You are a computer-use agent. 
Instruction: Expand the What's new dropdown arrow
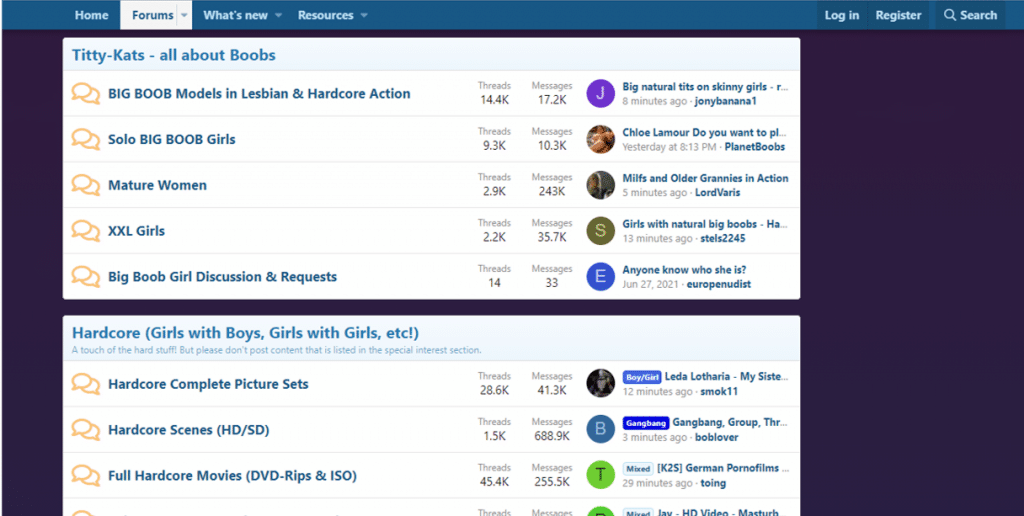click(x=278, y=15)
